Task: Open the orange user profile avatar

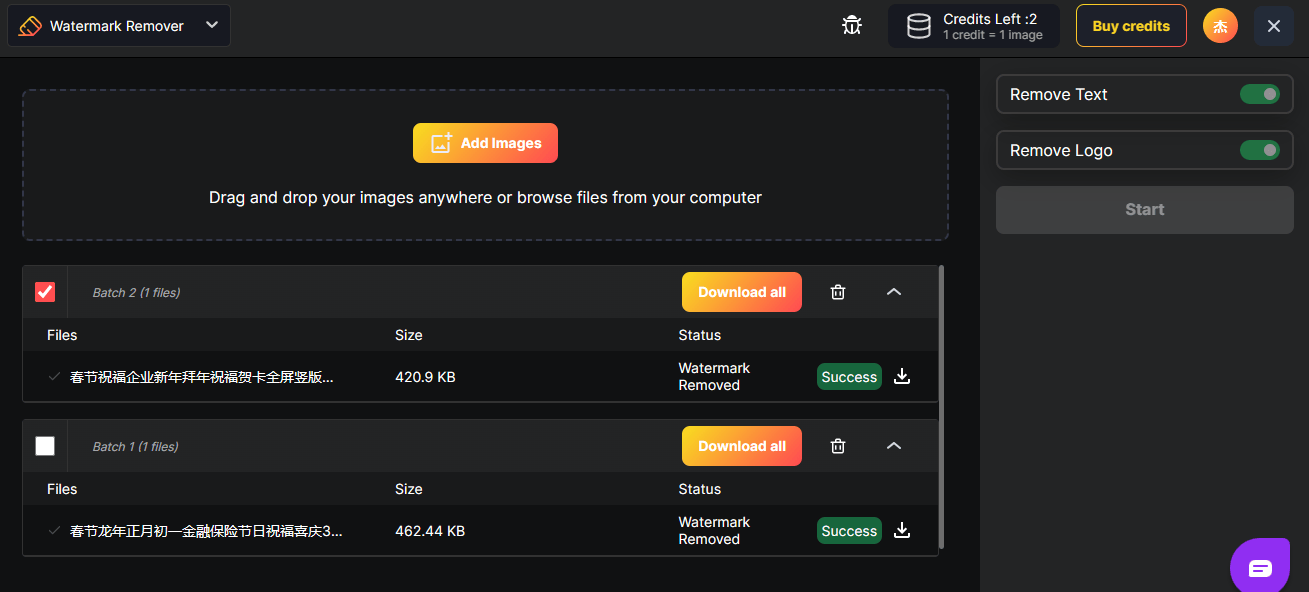Action: point(1220,26)
